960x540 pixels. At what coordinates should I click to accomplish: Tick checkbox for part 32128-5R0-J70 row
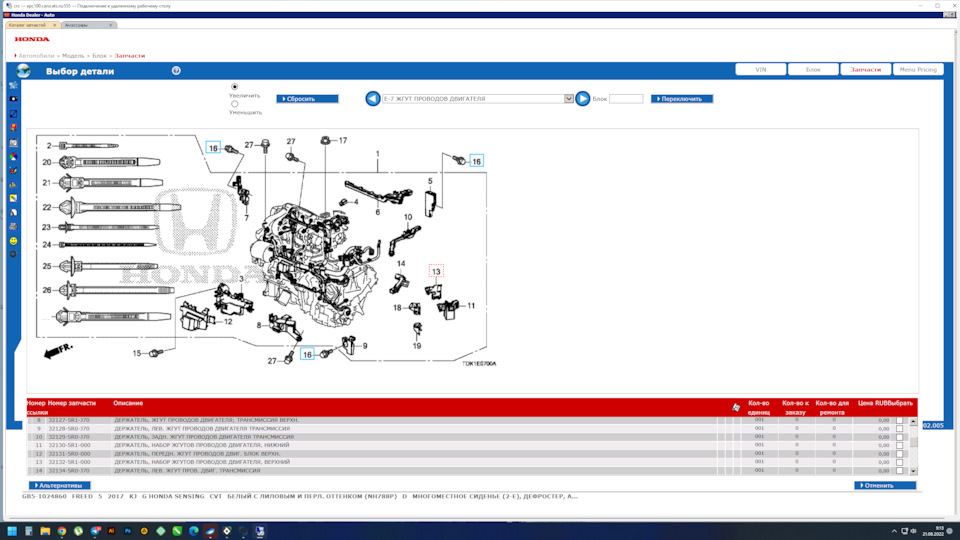pyautogui.click(x=899, y=429)
